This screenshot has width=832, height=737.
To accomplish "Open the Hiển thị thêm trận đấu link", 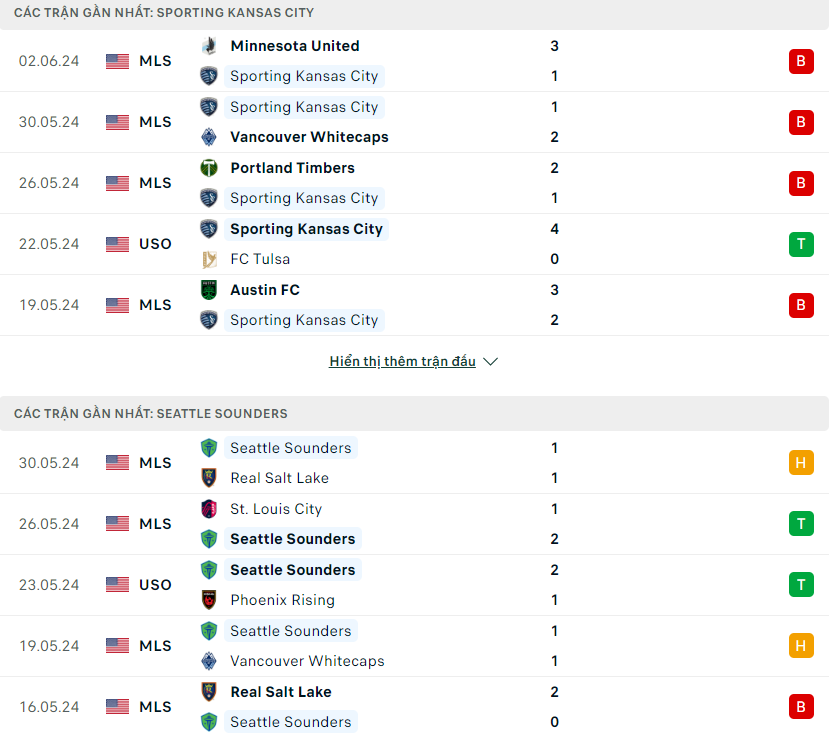I will click(402, 361).
